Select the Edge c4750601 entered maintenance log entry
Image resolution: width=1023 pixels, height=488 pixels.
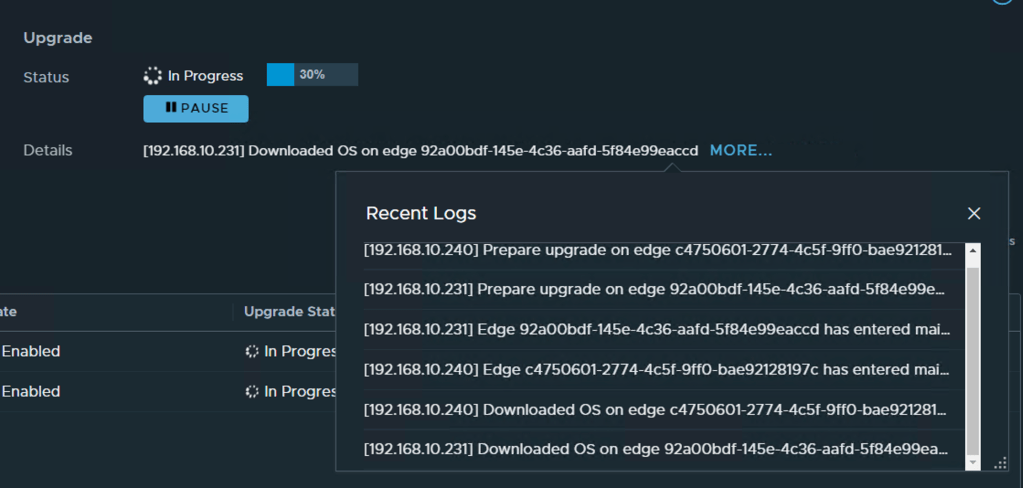(x=658, y=370)
